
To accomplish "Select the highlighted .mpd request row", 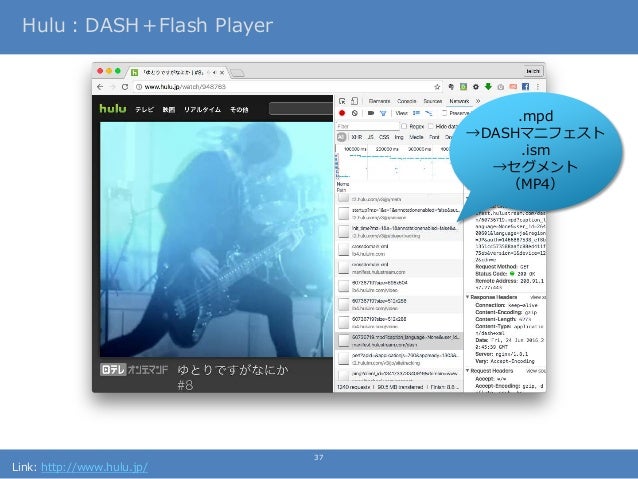I will click(x=399, y=341).
